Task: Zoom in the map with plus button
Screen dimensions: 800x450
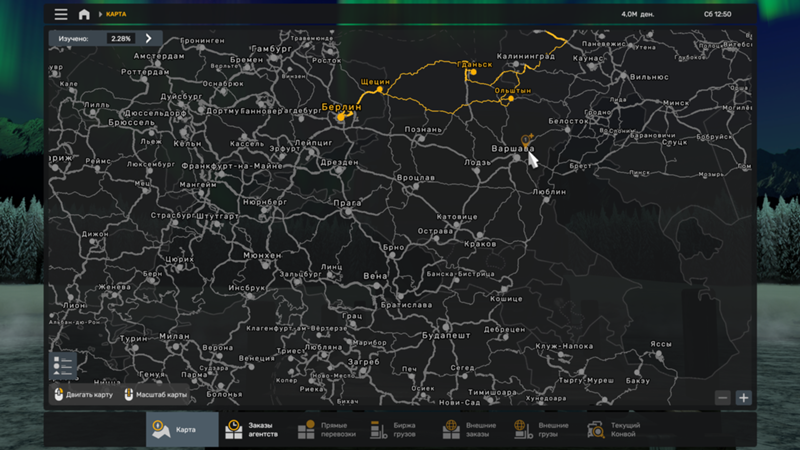Action: pyautogui.click(x=743, y=397)
